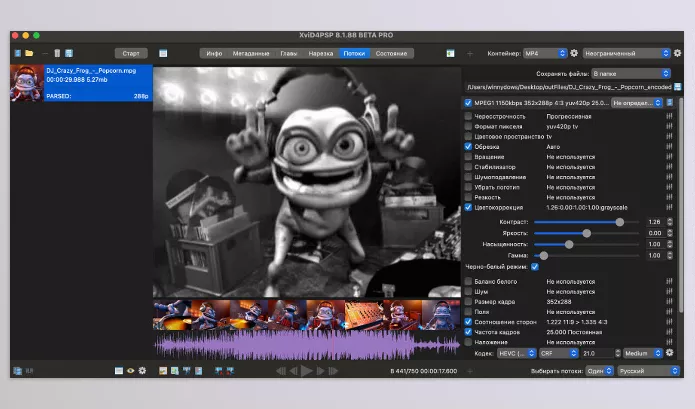Click the Контраст slider handle
The width and height of the screenshot is (695, 409).
[x=620, y=222]
